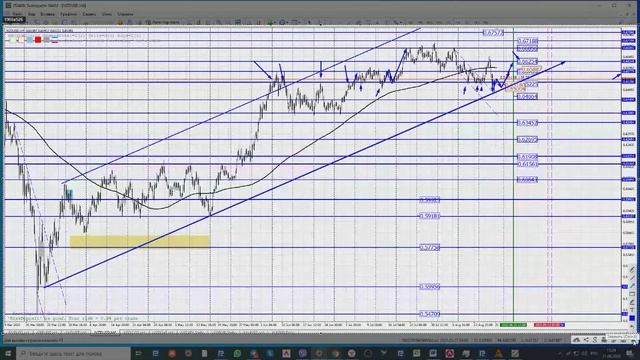Open the Windows Start menu
Image resolution: width=640 pixels, height=360 pixels.
pos(8,353)
